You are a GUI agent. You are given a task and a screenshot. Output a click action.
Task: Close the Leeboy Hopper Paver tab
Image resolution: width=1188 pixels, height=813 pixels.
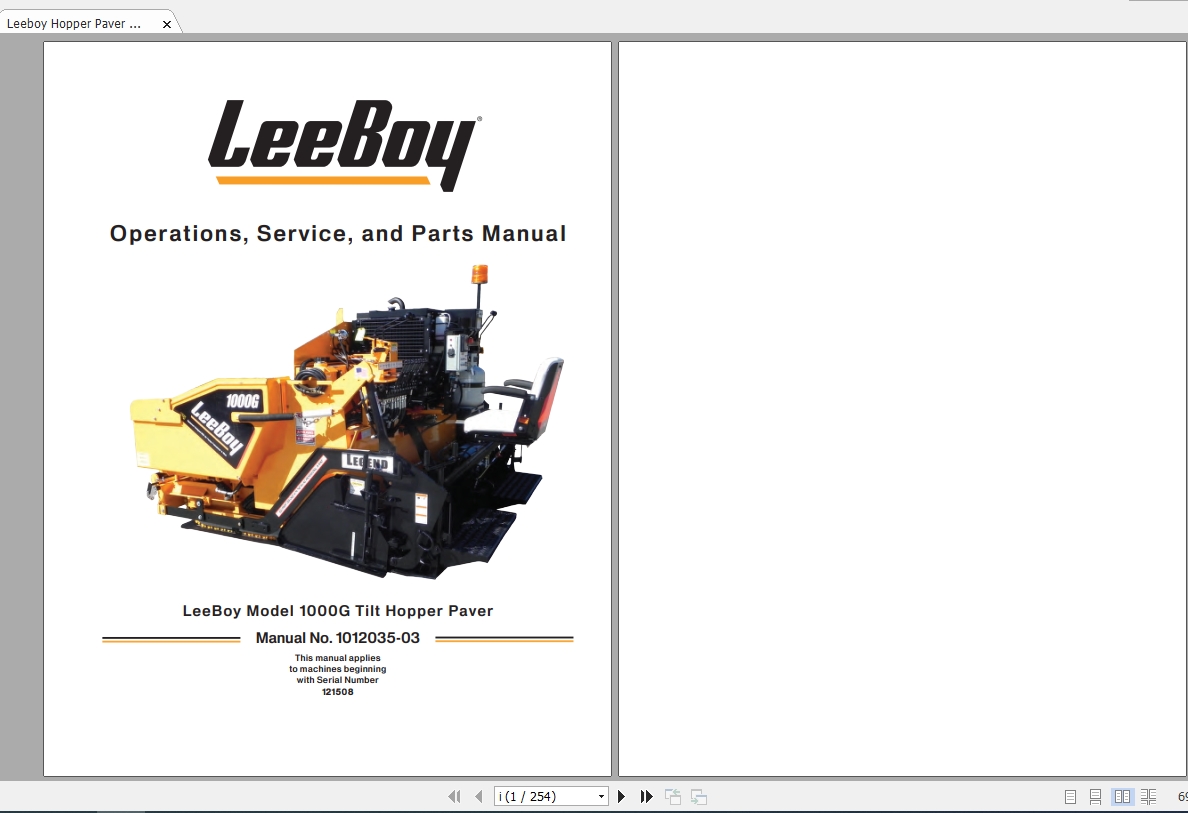pyautogui.click(x=167, y=24)
